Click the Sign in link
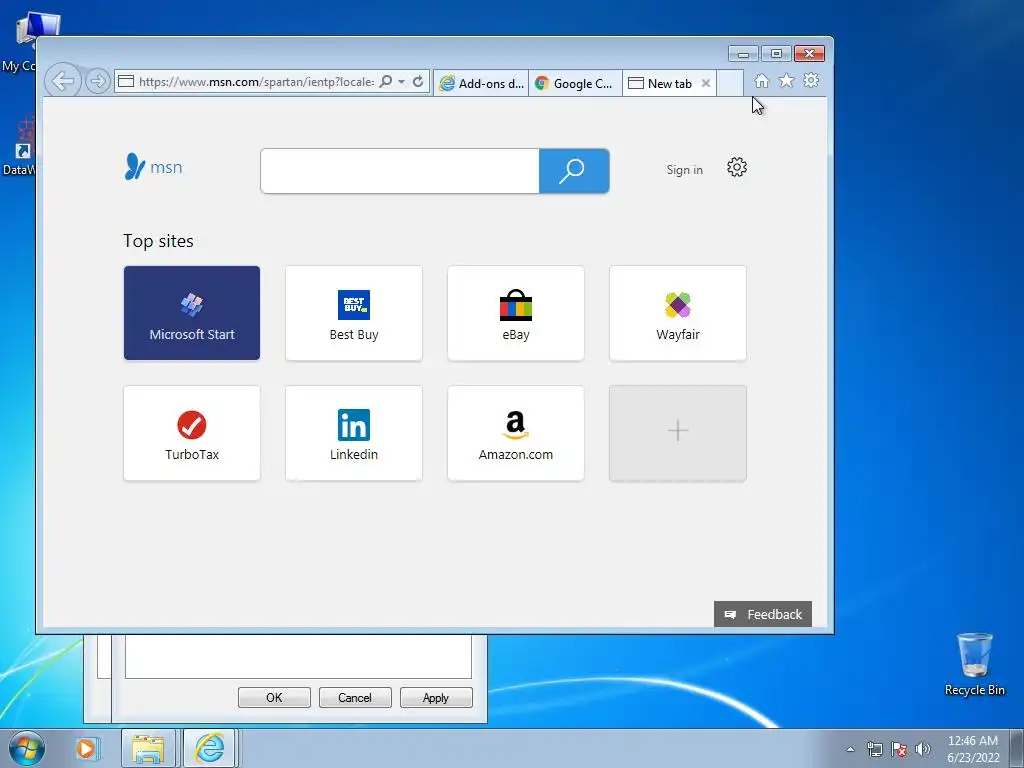Screen dimensions: 1024x768 pyautogui.click(x=684, y=170)
